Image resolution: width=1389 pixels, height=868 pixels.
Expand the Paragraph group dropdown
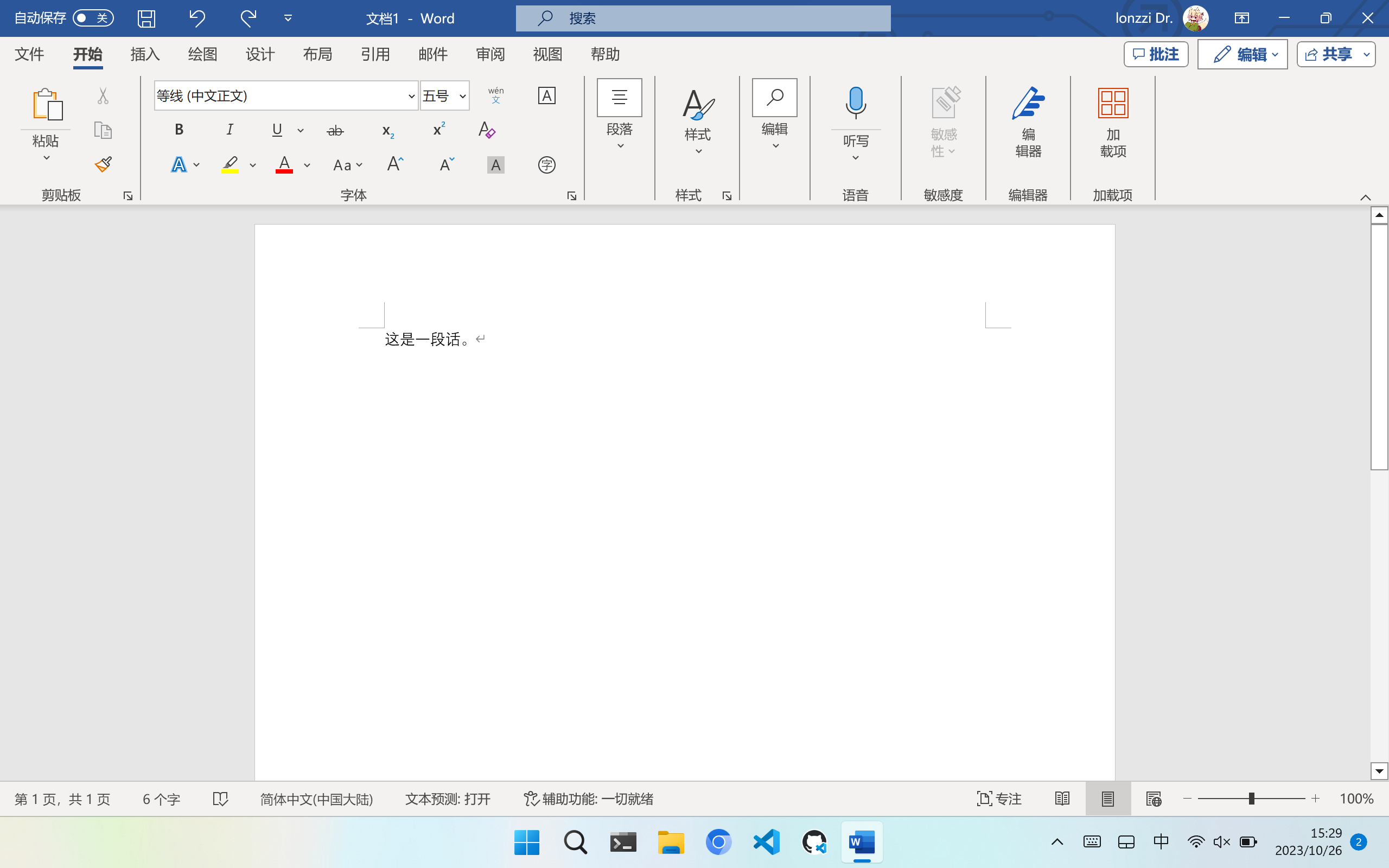point(619,115)
